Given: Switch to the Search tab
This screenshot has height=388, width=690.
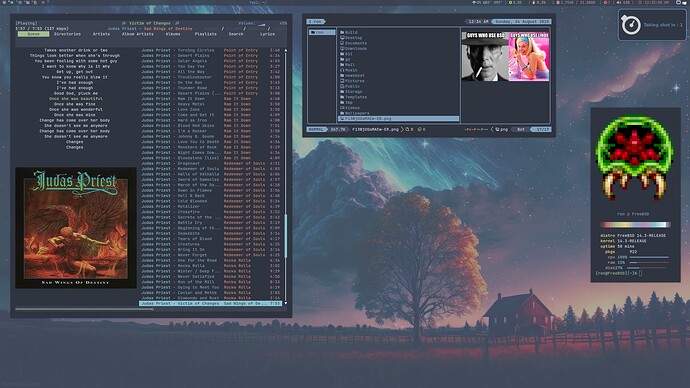Looking at the screenshot, I should [x=236, y=34].
